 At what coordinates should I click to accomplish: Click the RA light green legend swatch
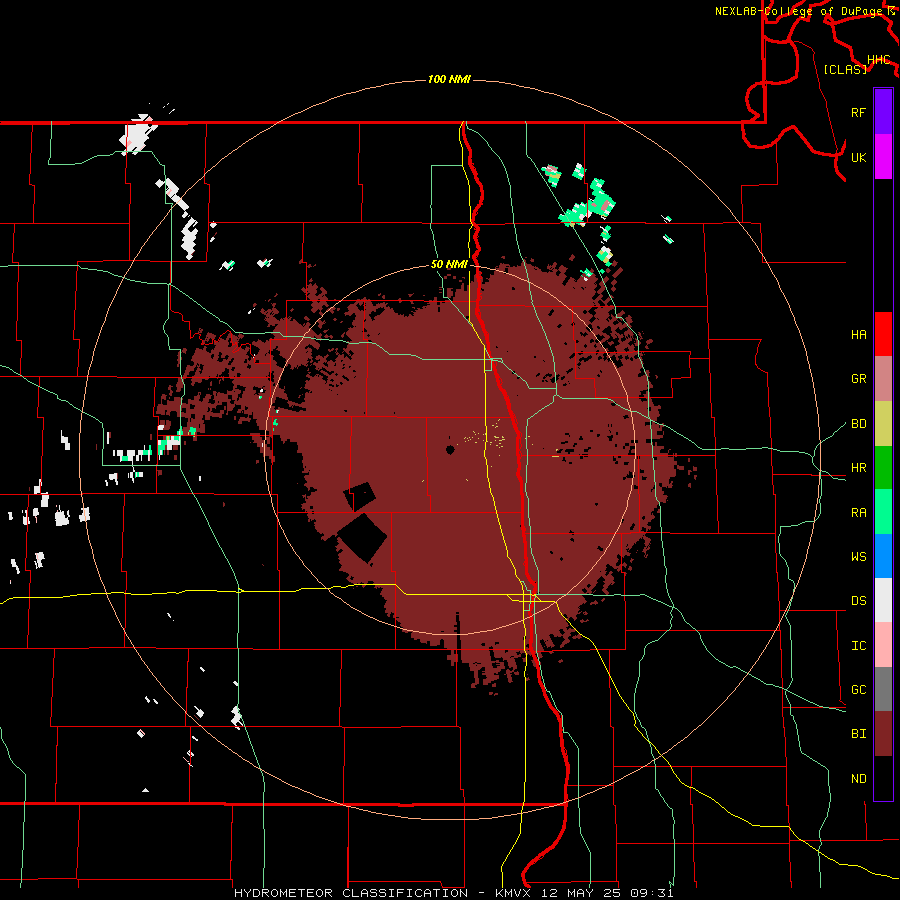point(883,512)
